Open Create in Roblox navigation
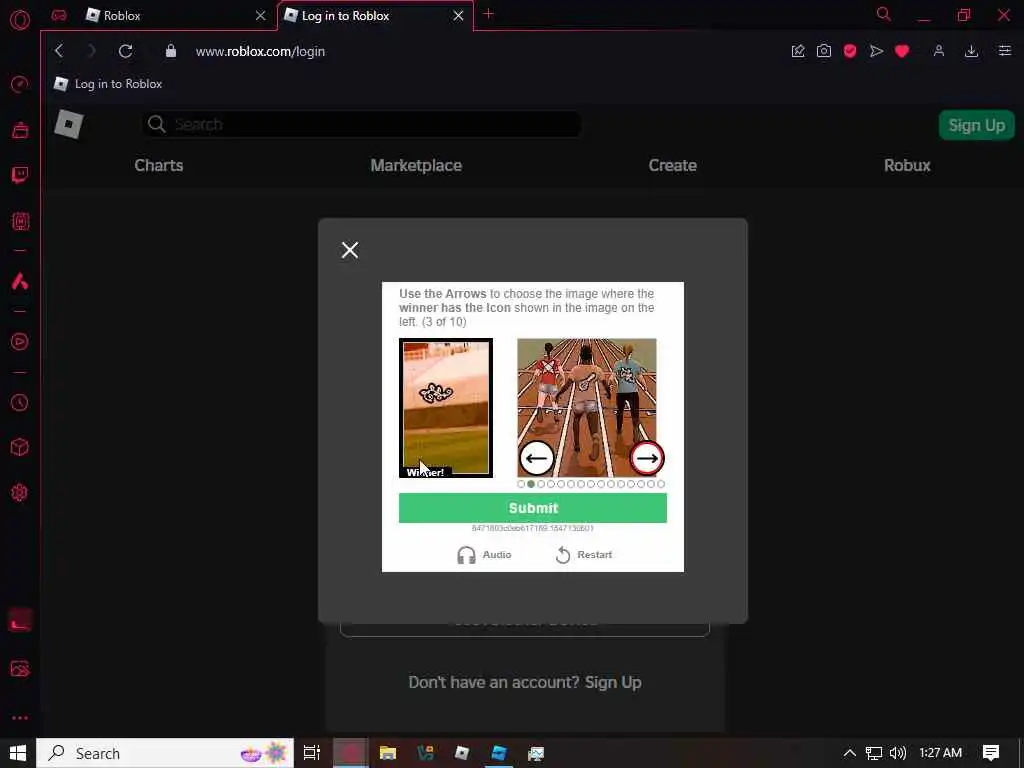 673,165
